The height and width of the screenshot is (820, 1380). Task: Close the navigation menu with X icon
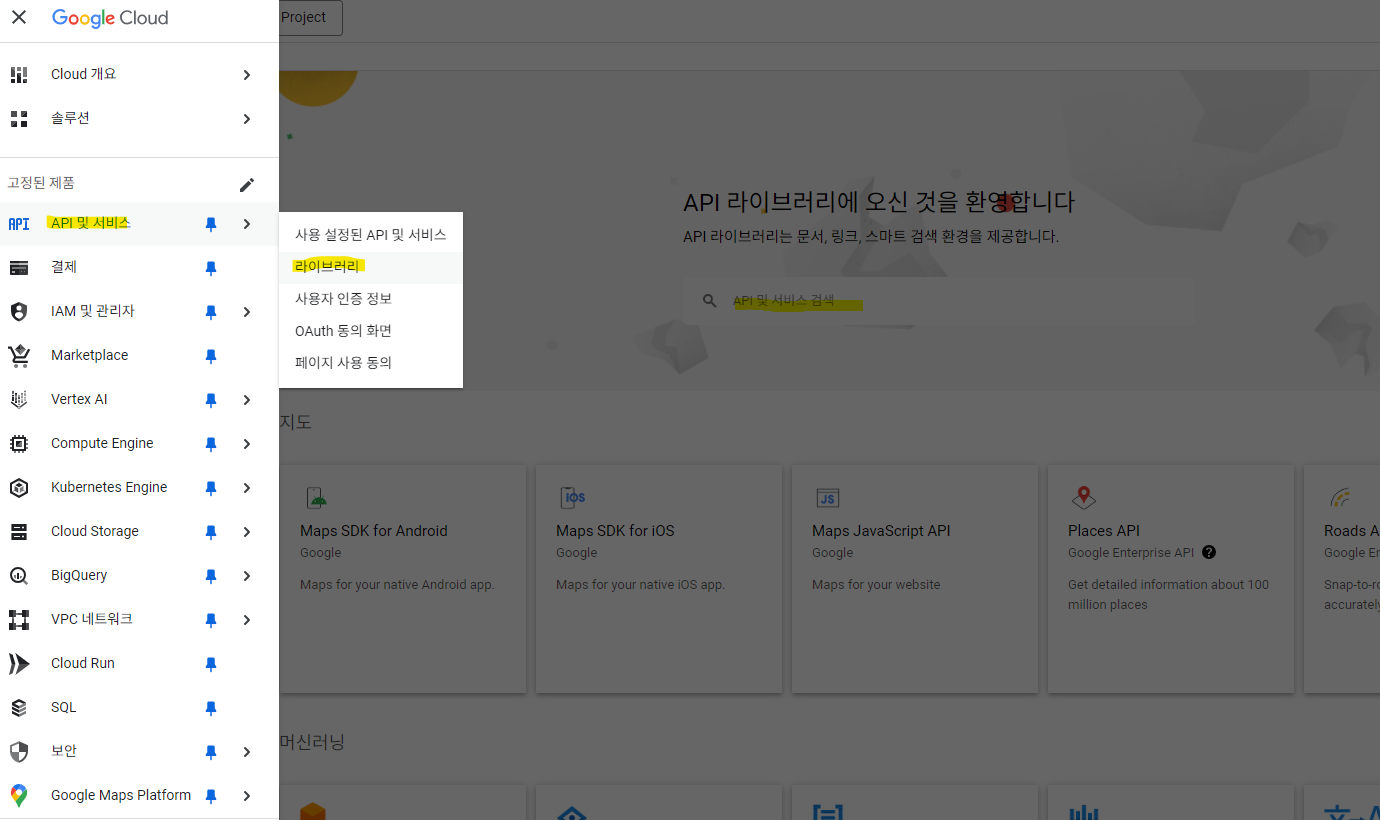pos(19,17)
